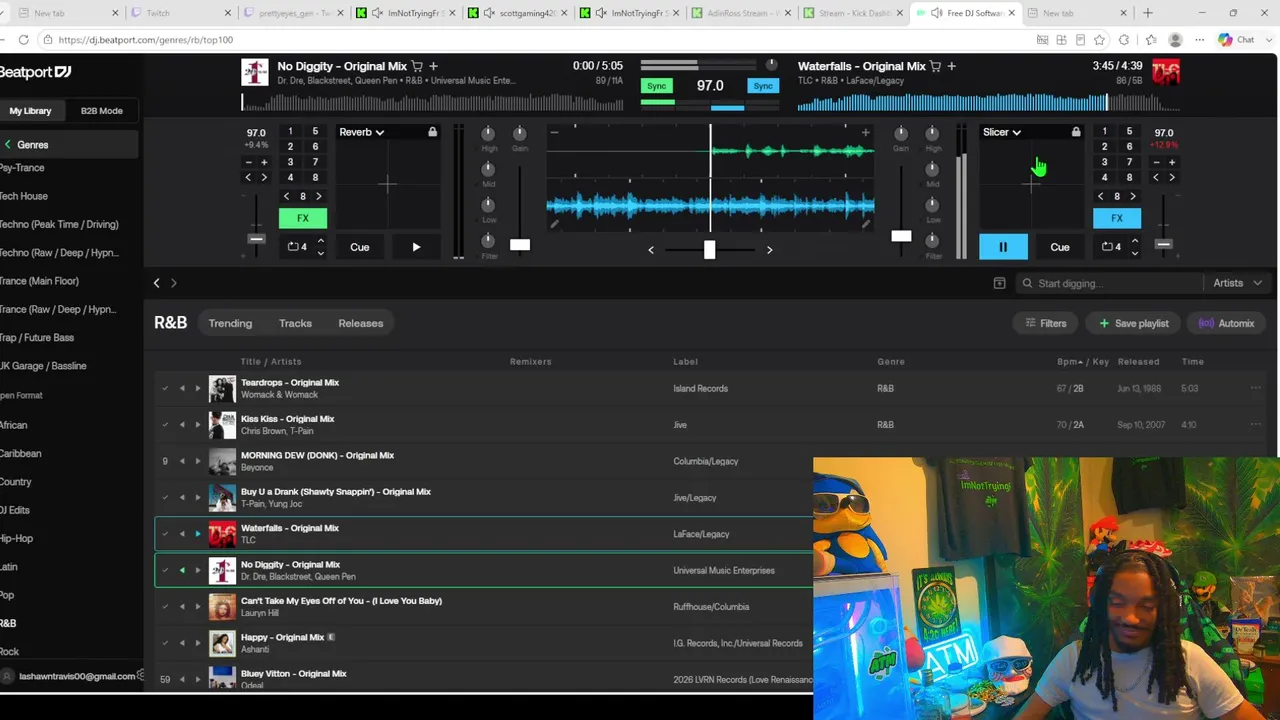Open the Filters panel

(1046, 323)
